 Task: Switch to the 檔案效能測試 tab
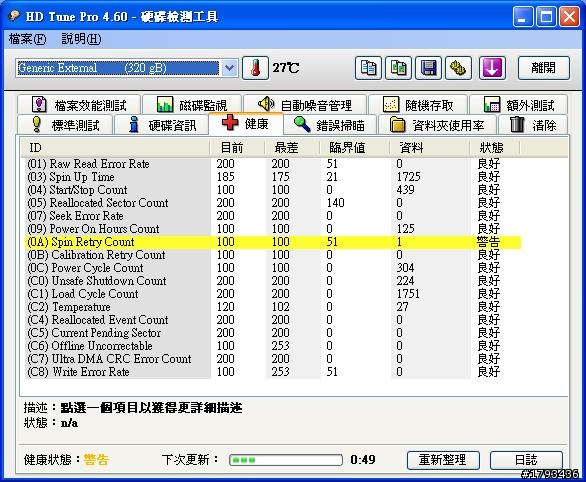click(79, 104)
